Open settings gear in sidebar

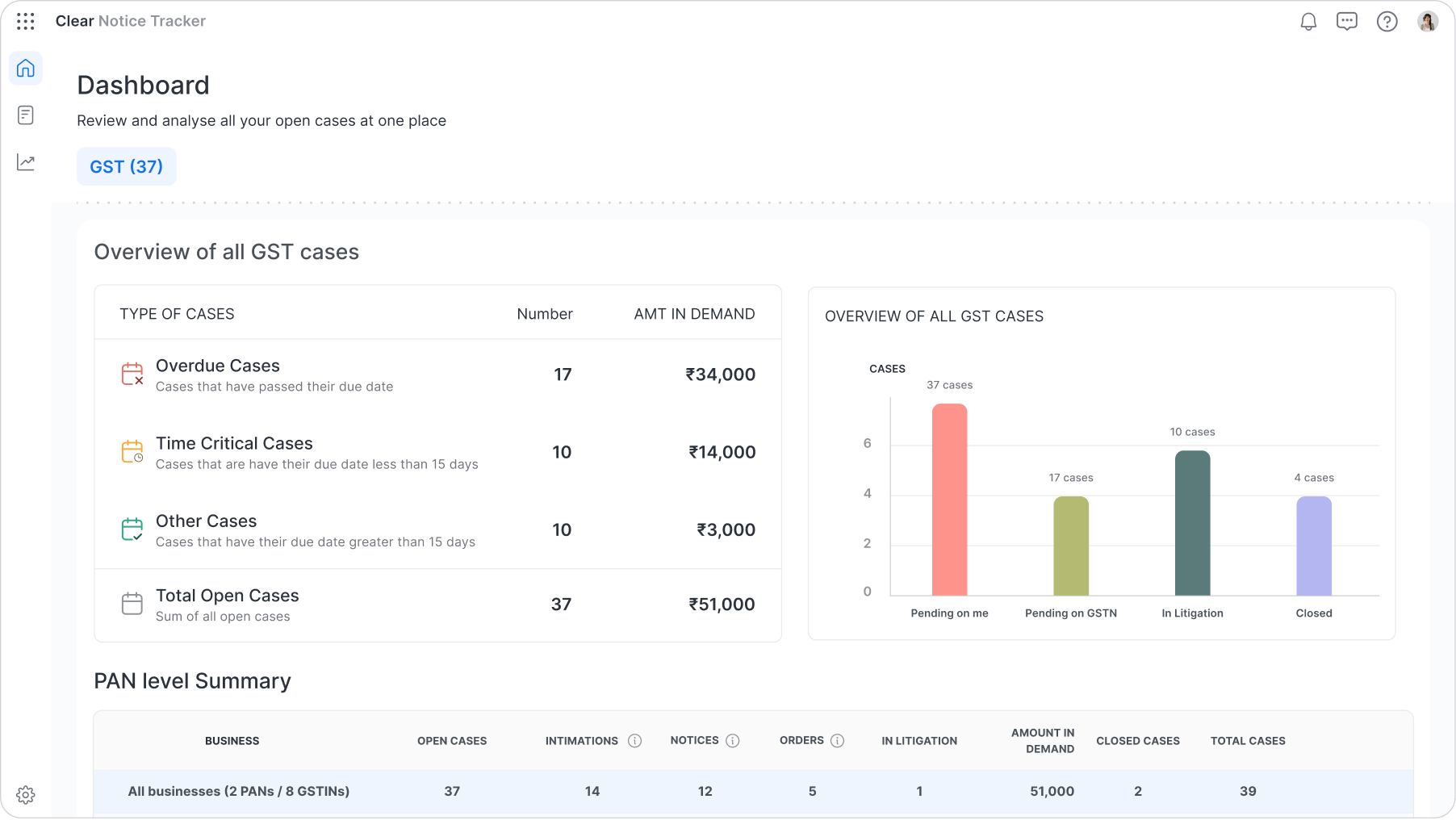(26, 795)
